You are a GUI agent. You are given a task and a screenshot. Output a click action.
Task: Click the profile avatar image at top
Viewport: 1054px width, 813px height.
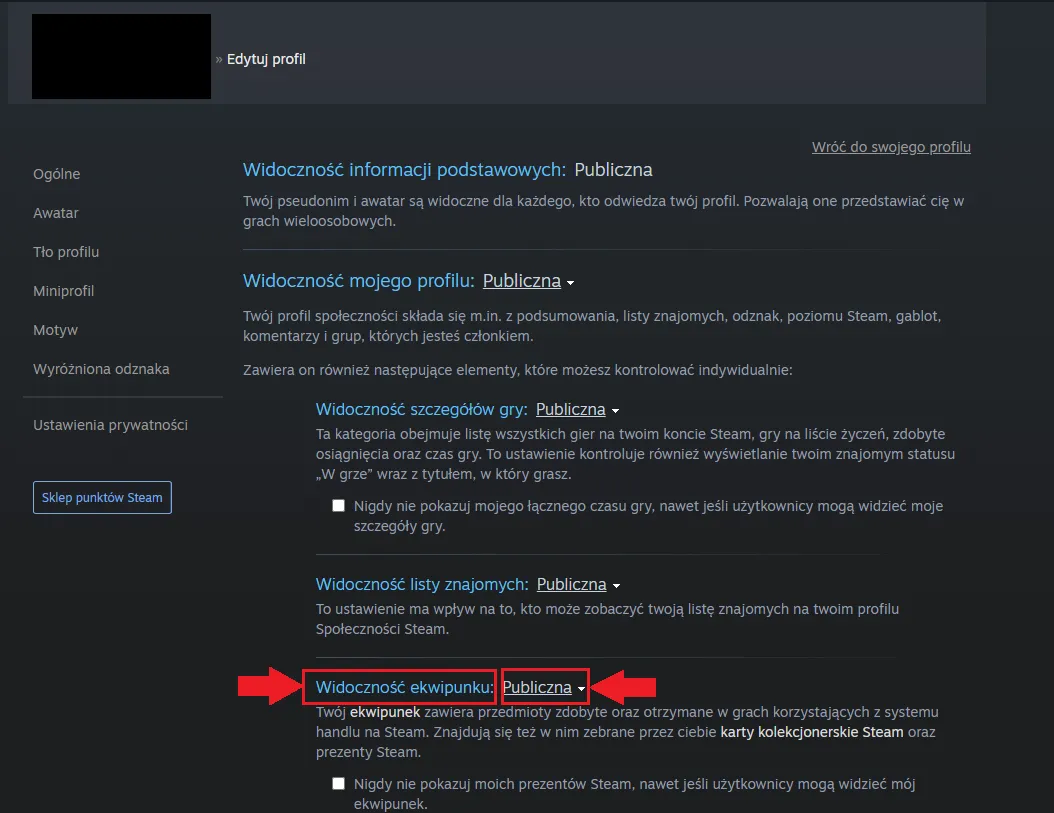(121, 56)
